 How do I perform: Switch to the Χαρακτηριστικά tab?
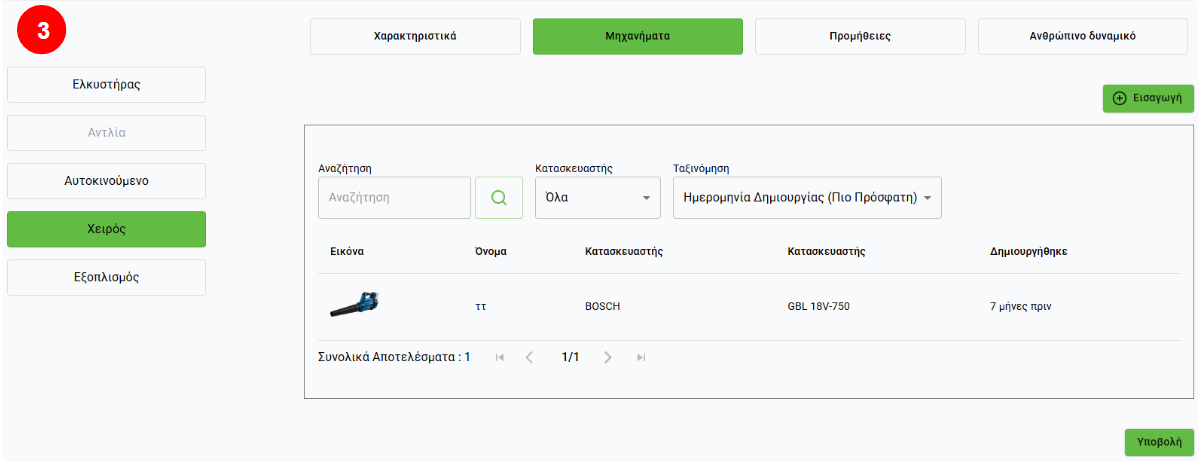pos(415,36)
